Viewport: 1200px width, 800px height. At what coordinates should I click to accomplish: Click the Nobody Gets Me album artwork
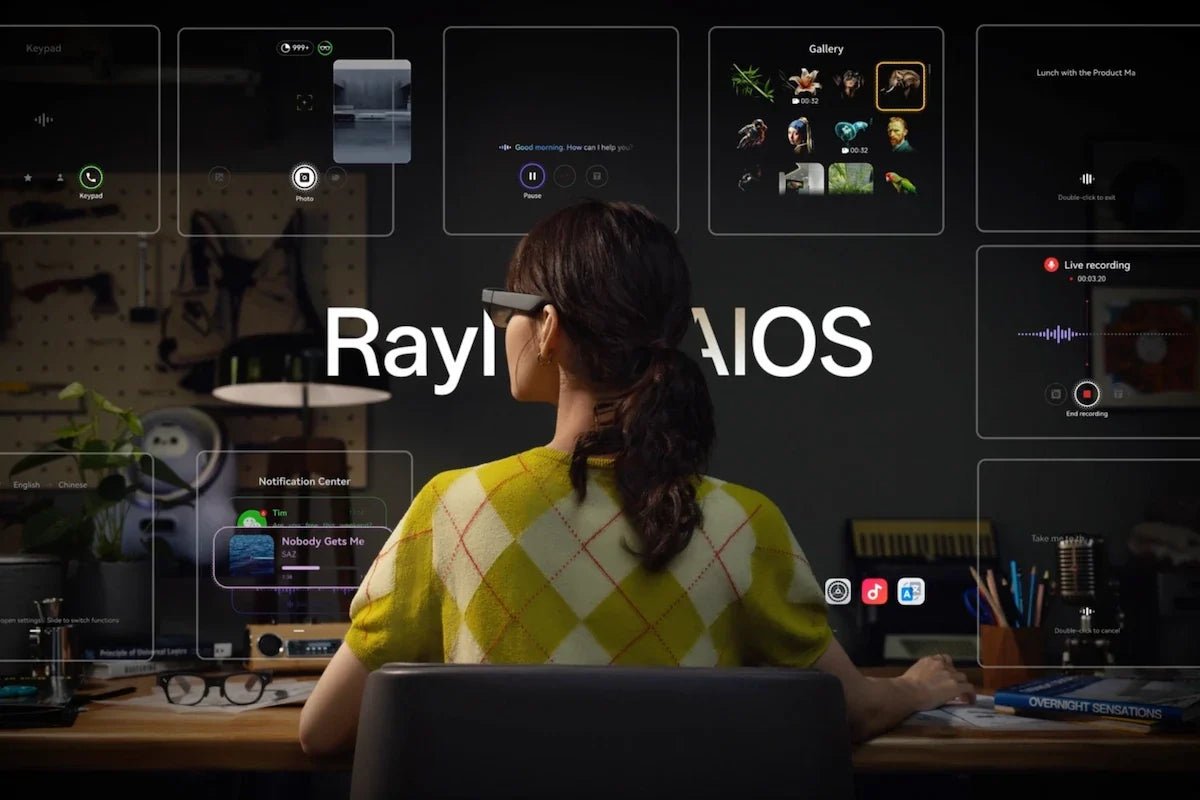tap(250, 555)
